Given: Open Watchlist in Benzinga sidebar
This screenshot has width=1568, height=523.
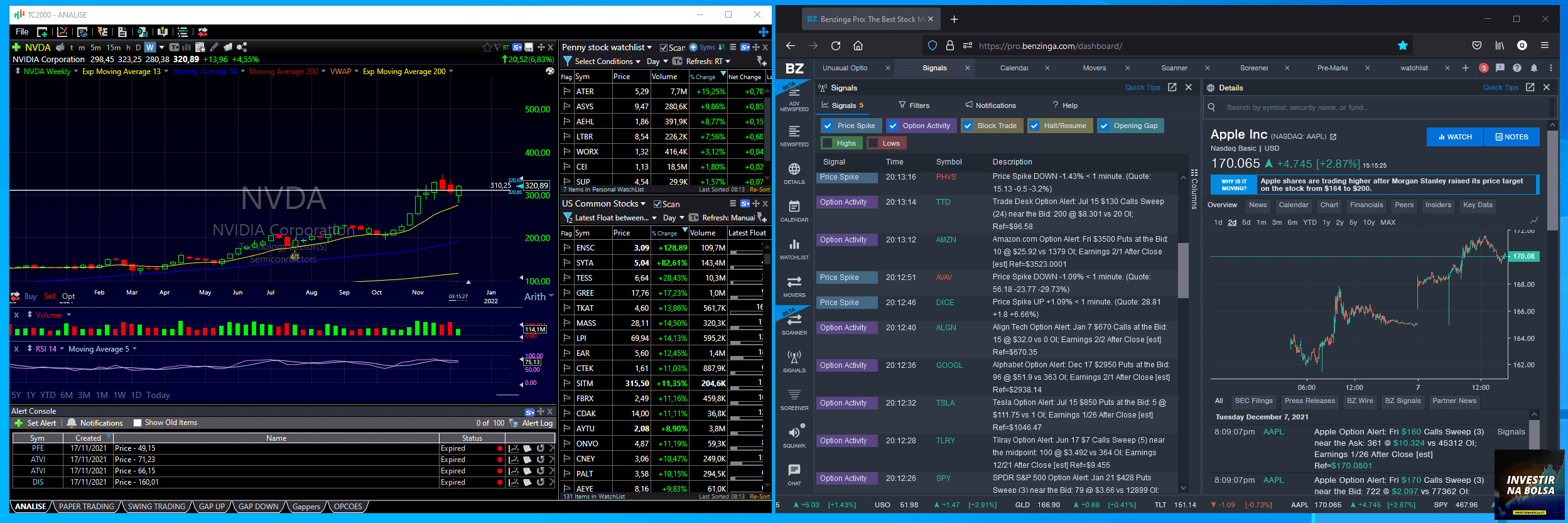Looking at the screenshot, I should tap(794, 249).
